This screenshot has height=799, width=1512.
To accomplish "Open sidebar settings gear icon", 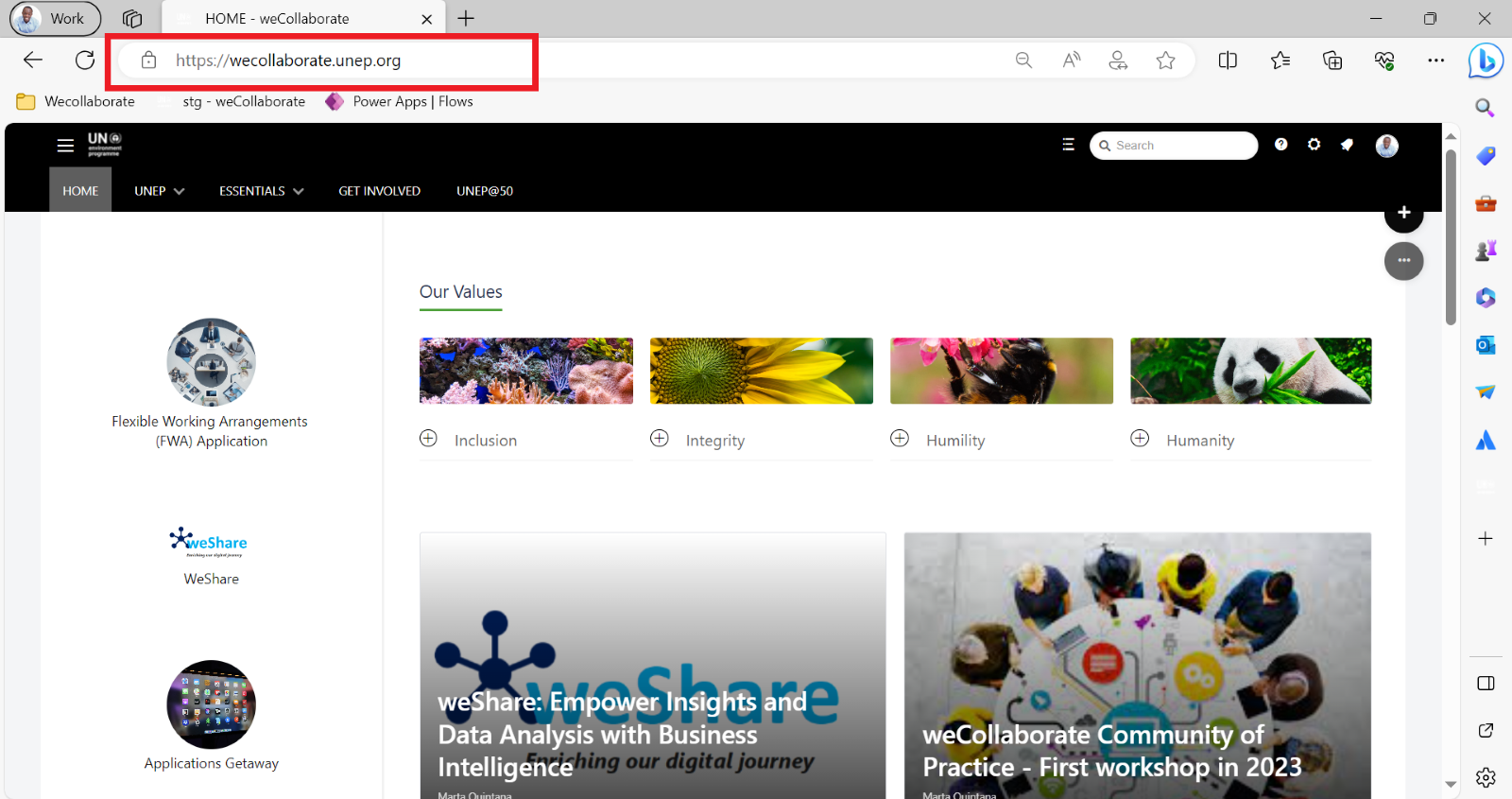I will [x=1486, y=777].
